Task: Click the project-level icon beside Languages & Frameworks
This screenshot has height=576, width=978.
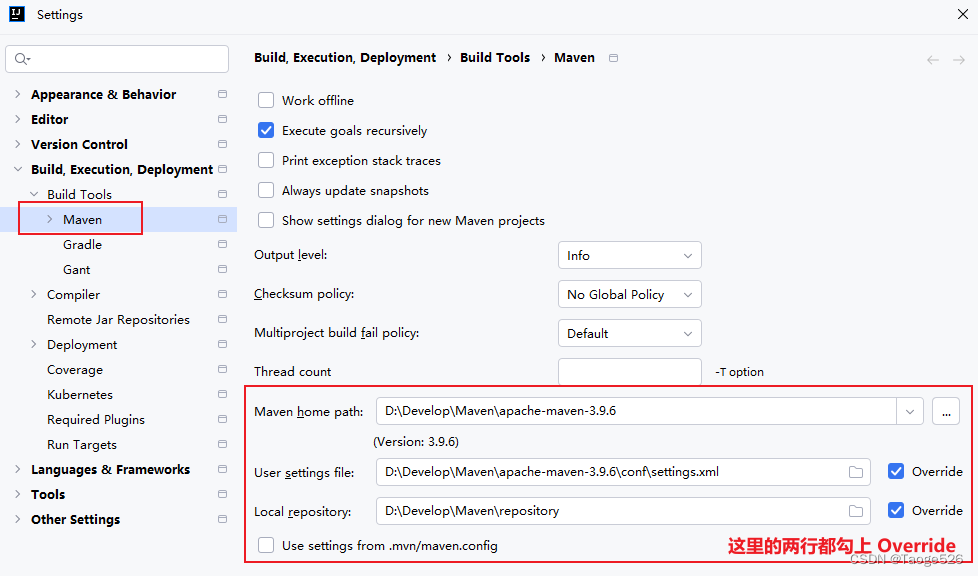Action: tap(222, 469)
